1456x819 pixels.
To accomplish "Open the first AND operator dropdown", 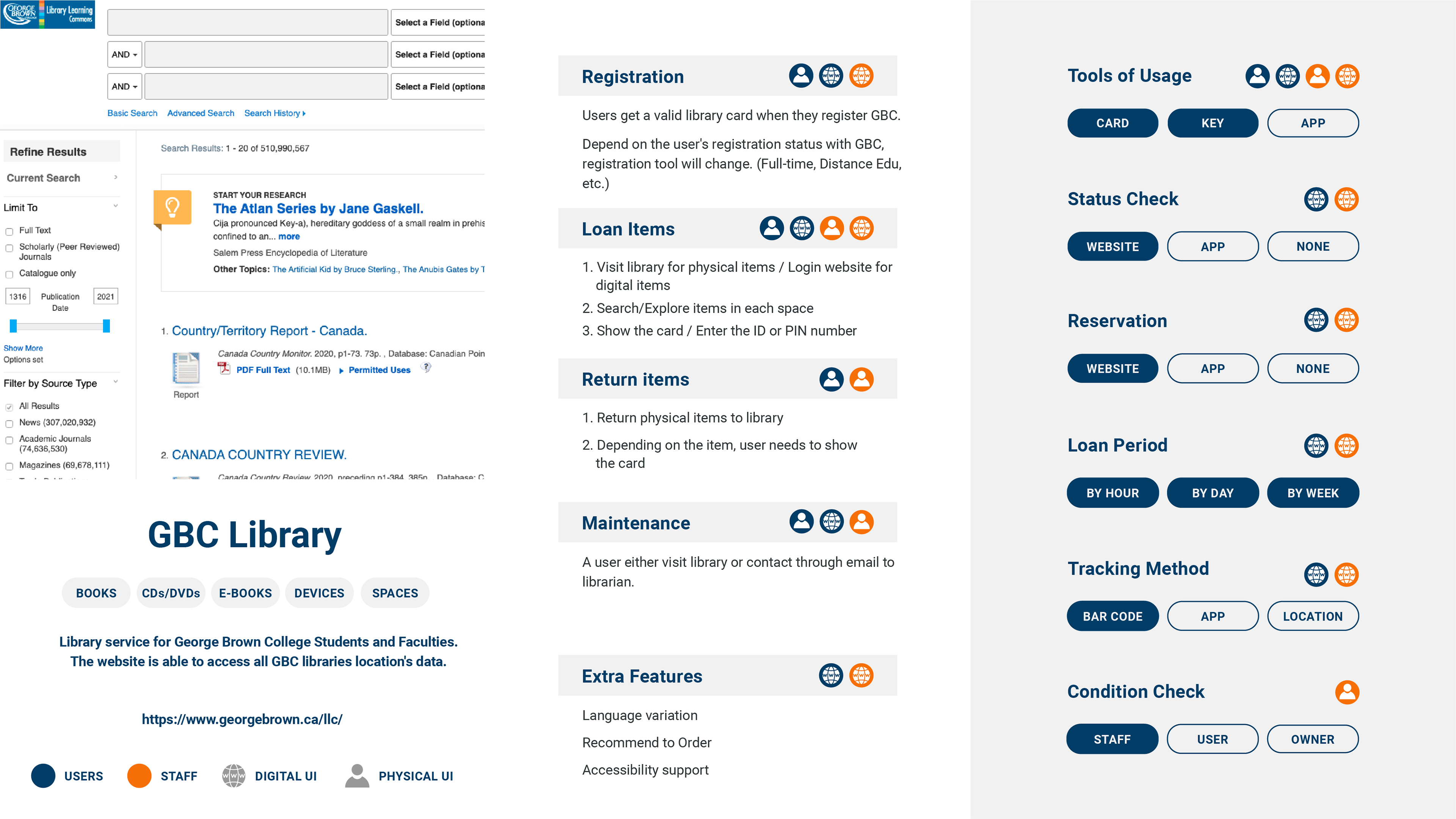I will (124, 54).
